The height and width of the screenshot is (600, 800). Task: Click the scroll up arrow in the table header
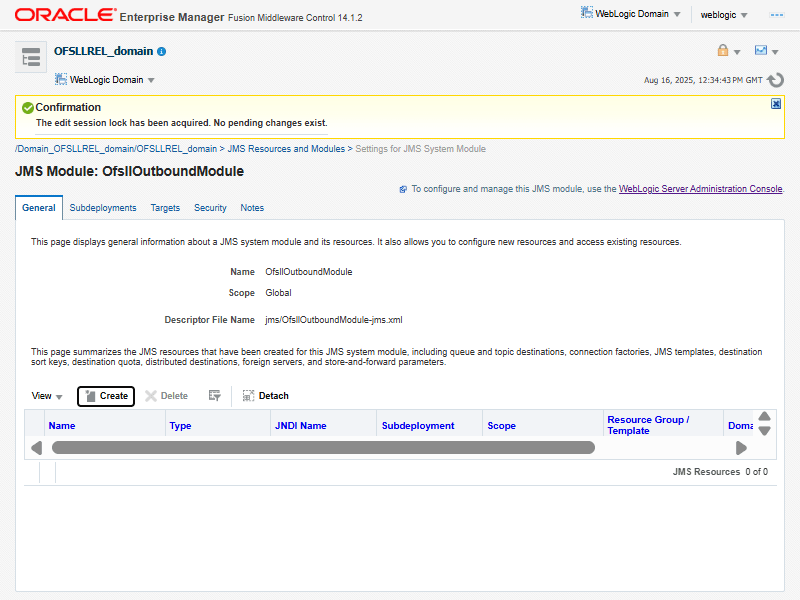tap(764, 416)
